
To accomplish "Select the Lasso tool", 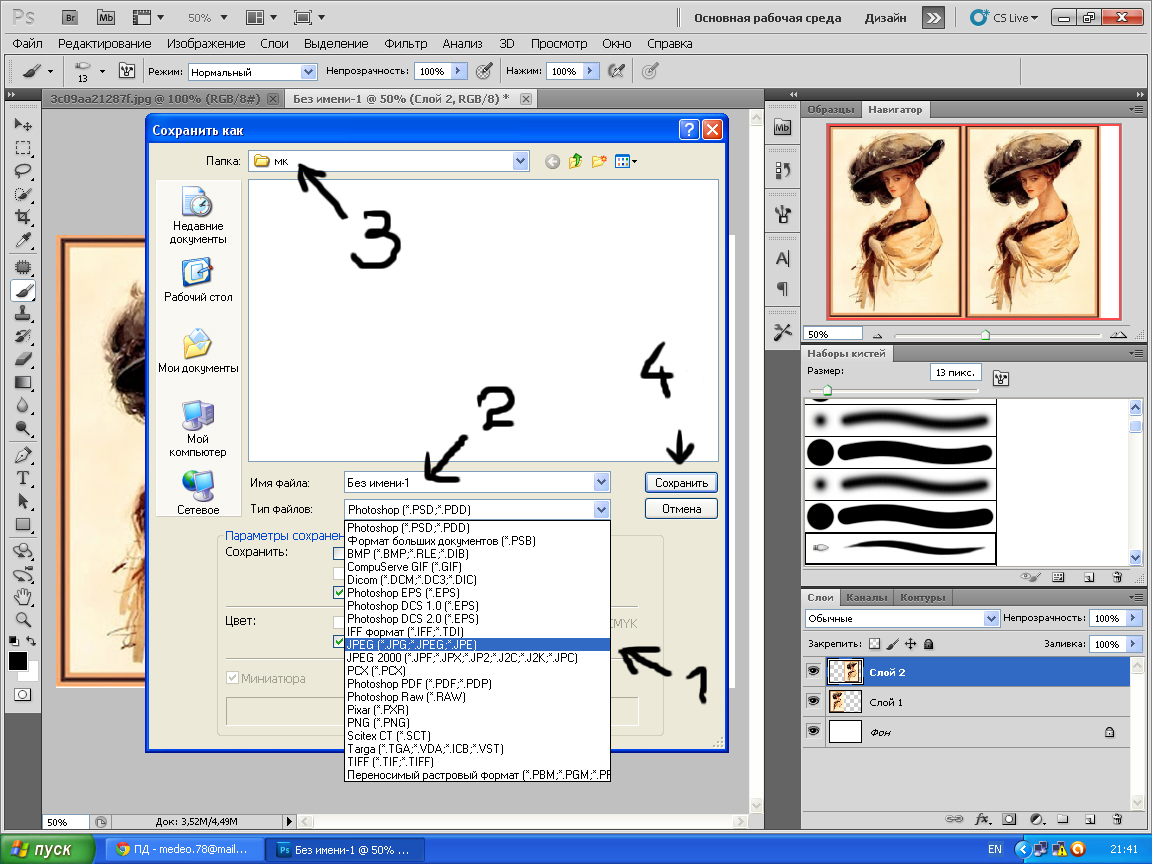I will tap(23, 171).
